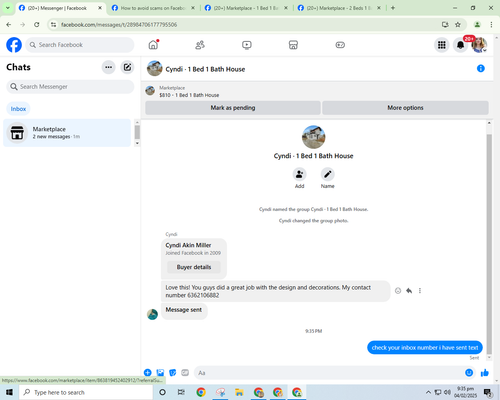Open the Gaming icon in top navigation
This screenshot has width=500, height=400.
[x=340, y=45]
